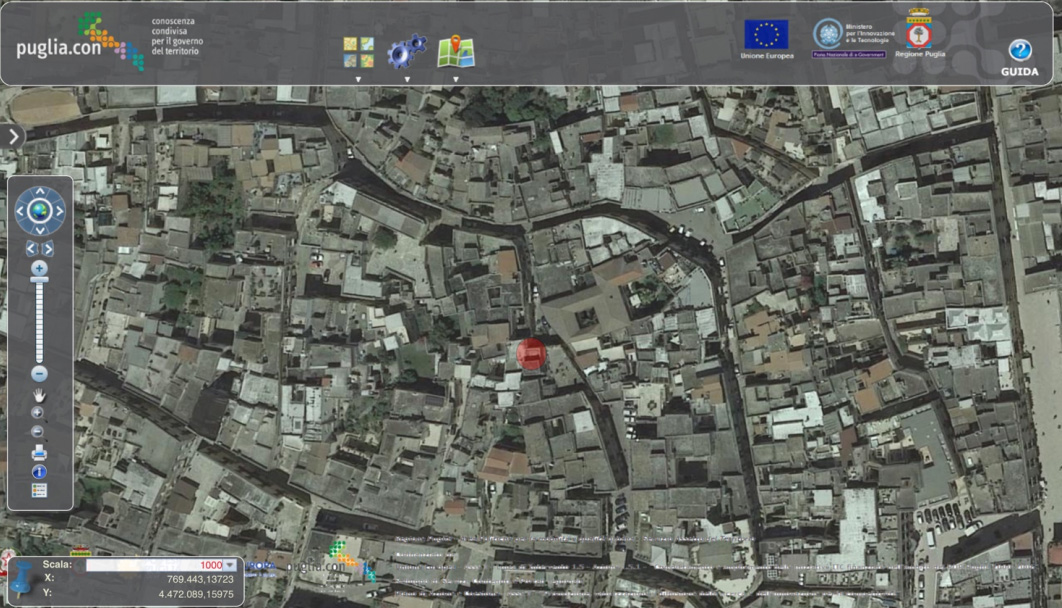Viewport: 1062px width, 608px height.
Task: Go to previous map extent arrow
Action: 31,248
